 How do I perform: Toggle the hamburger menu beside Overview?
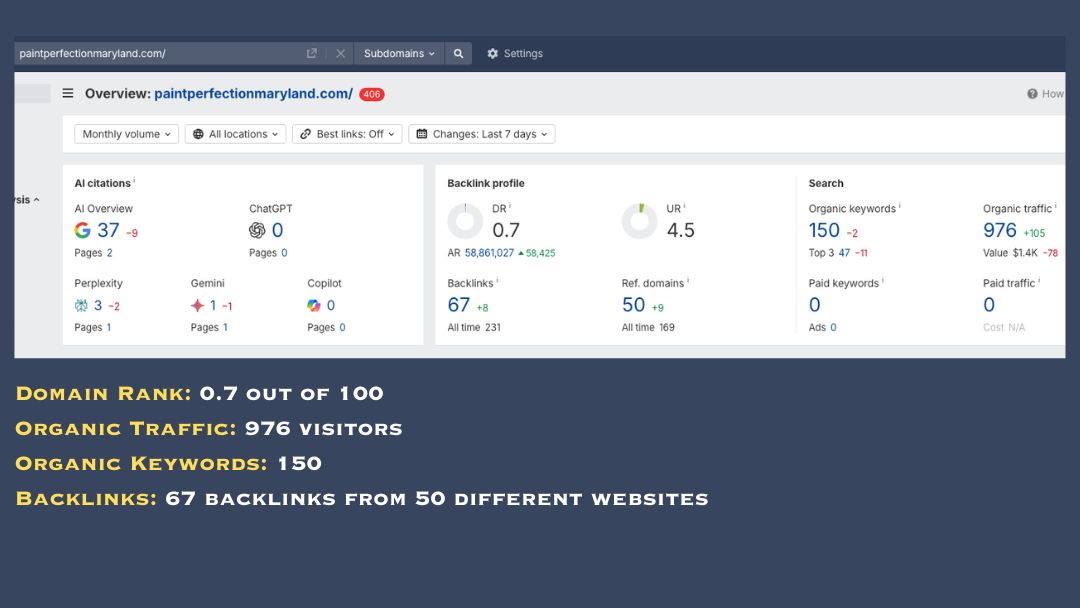pos(68,94)
